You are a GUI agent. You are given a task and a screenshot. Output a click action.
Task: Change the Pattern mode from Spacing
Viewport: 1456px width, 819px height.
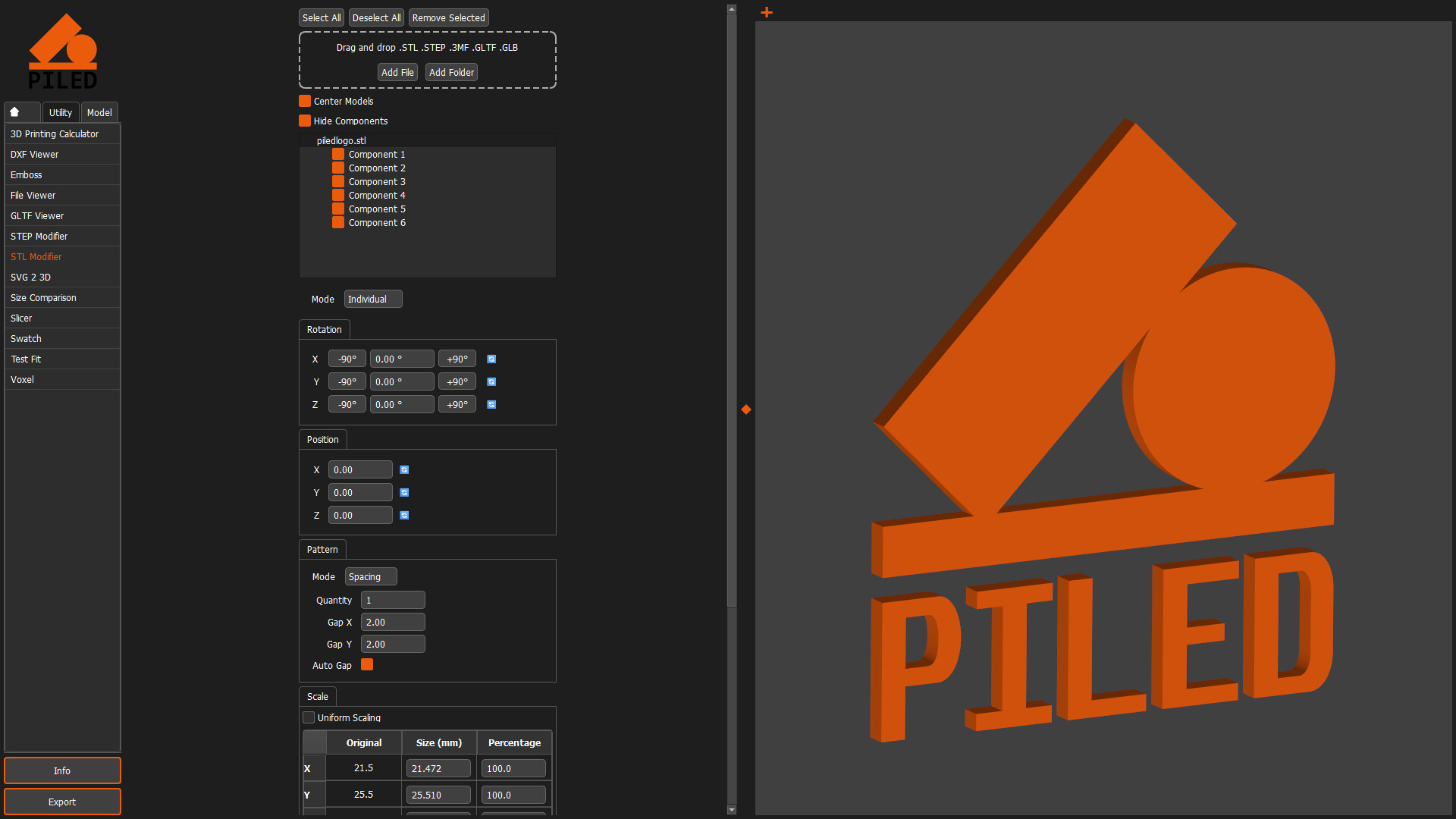pos(370,576)
